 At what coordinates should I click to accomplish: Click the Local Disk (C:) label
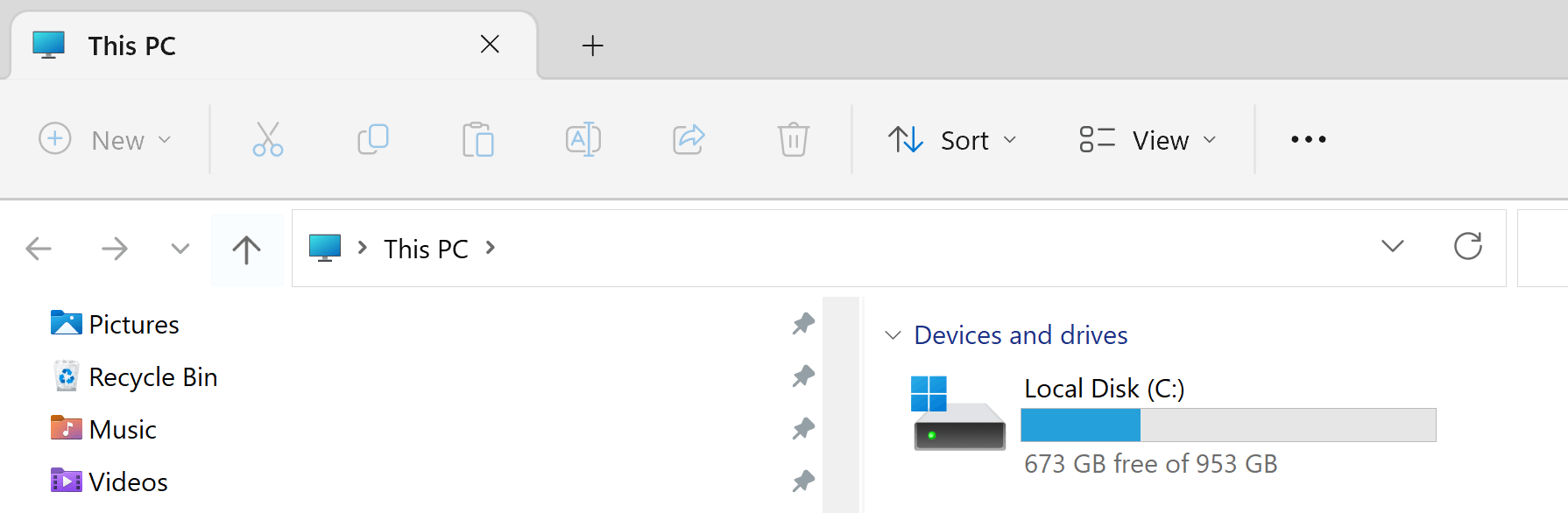[1105, 389]
